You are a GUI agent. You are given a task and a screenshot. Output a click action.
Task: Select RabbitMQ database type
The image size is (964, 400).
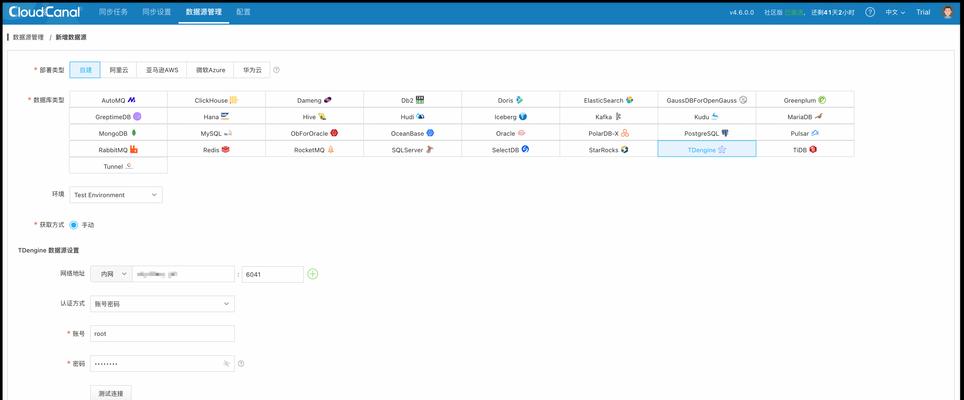118,149
